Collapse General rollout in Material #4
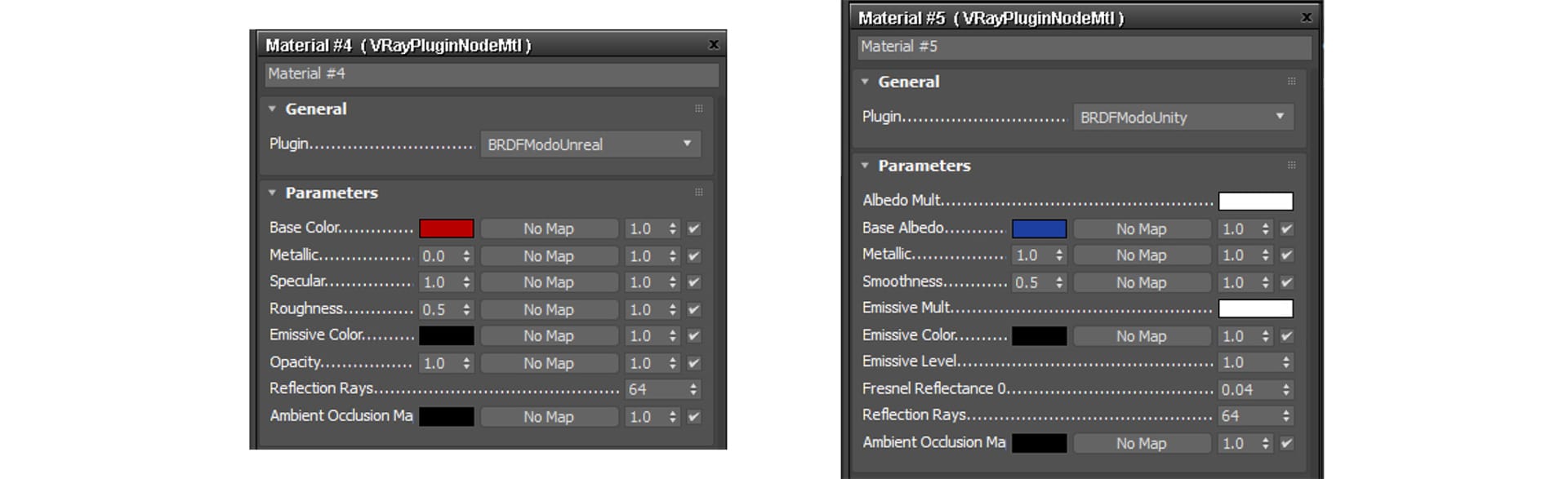Viewport: 1568px width, 479px height. pos(272,109)
